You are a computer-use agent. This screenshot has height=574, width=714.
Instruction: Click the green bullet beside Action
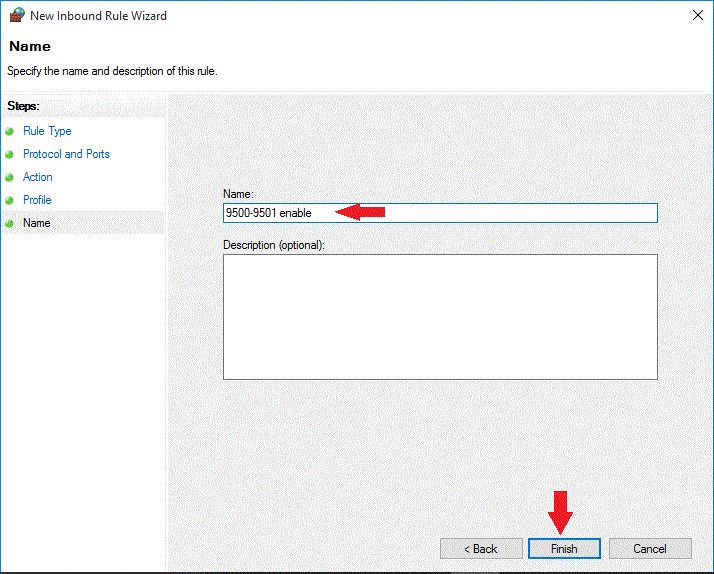(x=10, y=177)
